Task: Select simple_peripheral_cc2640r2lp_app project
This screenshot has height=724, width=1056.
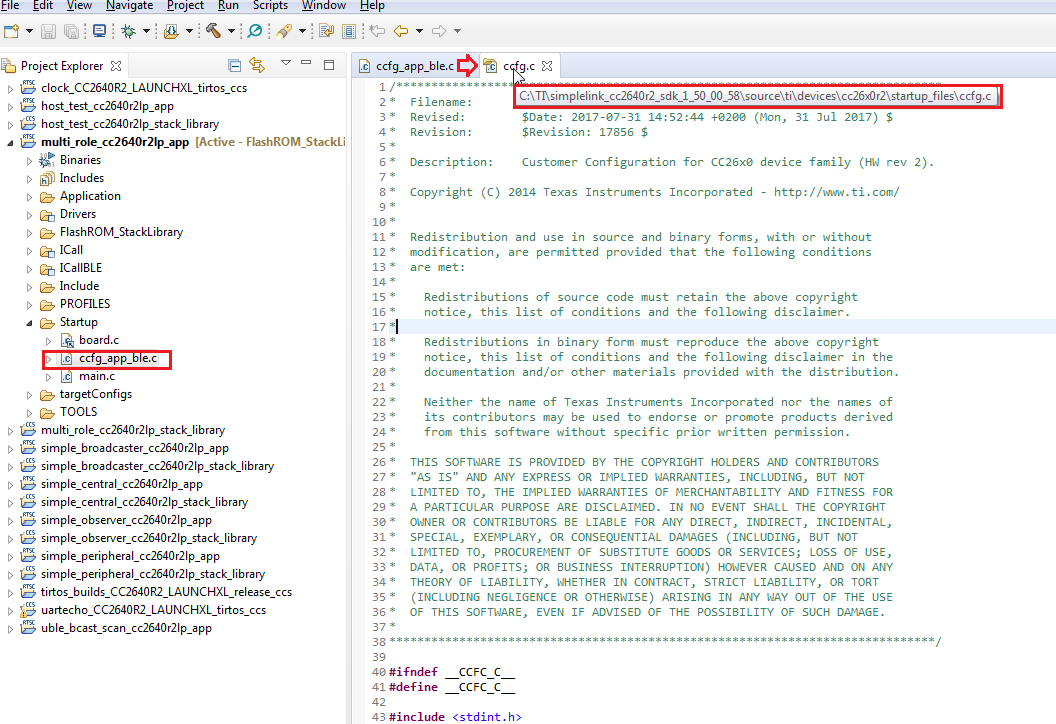Action: pyautogui.click(x=130, y=556)
